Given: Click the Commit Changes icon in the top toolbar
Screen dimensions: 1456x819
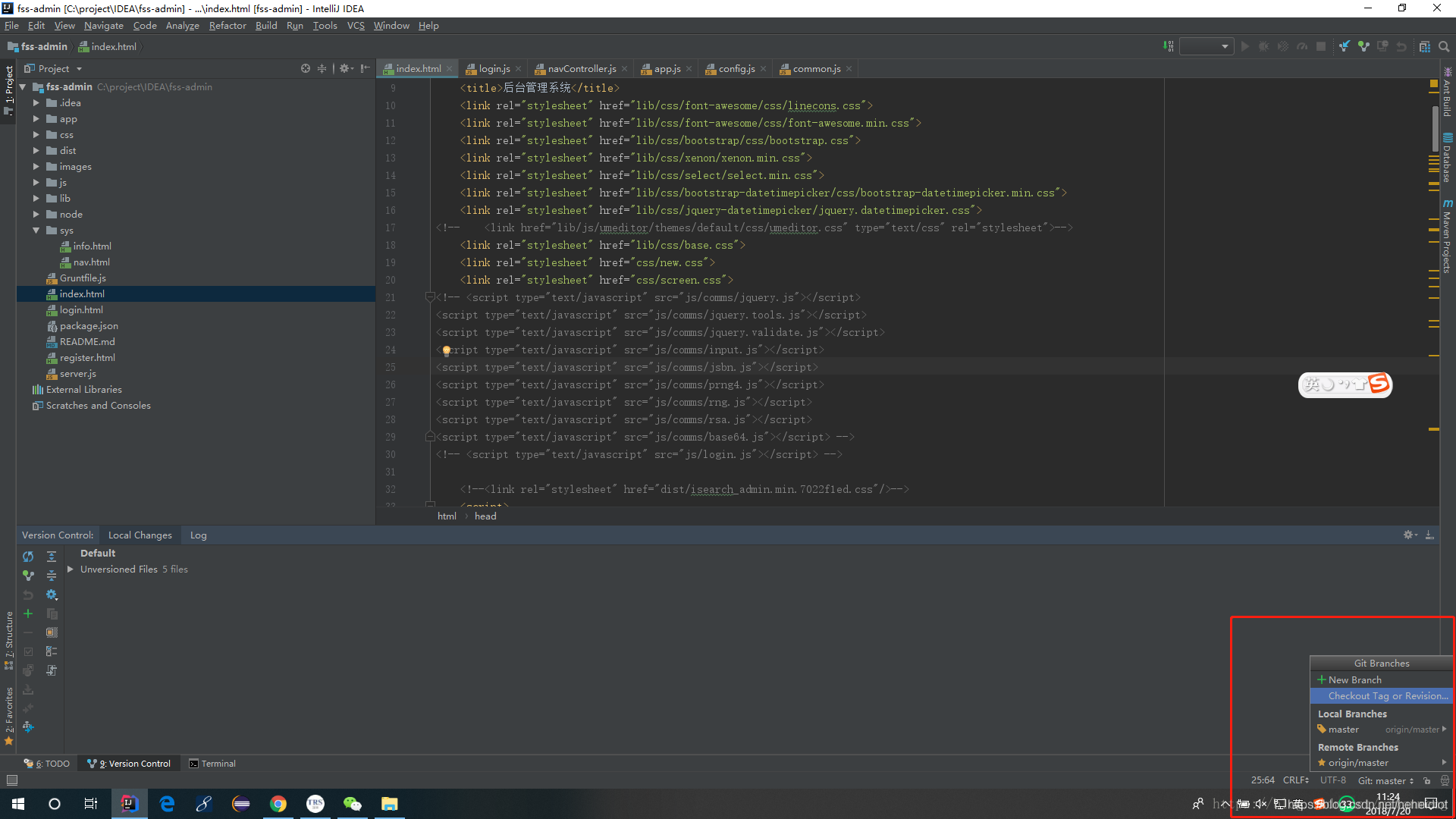Looking at the screenshot, I should tap(1363, 46).
